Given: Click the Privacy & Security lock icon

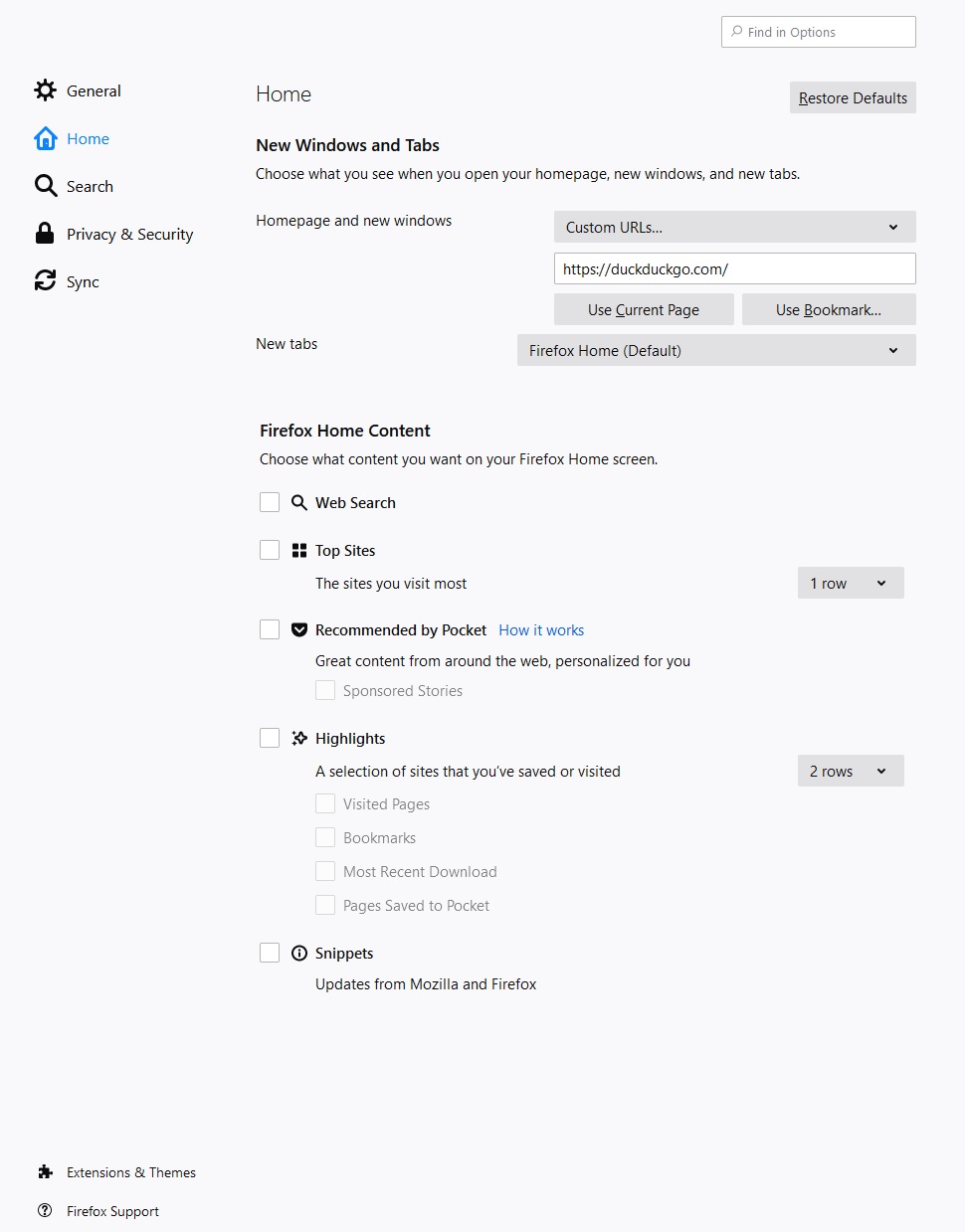Looking at the screenshot, I should pos(45,234).
